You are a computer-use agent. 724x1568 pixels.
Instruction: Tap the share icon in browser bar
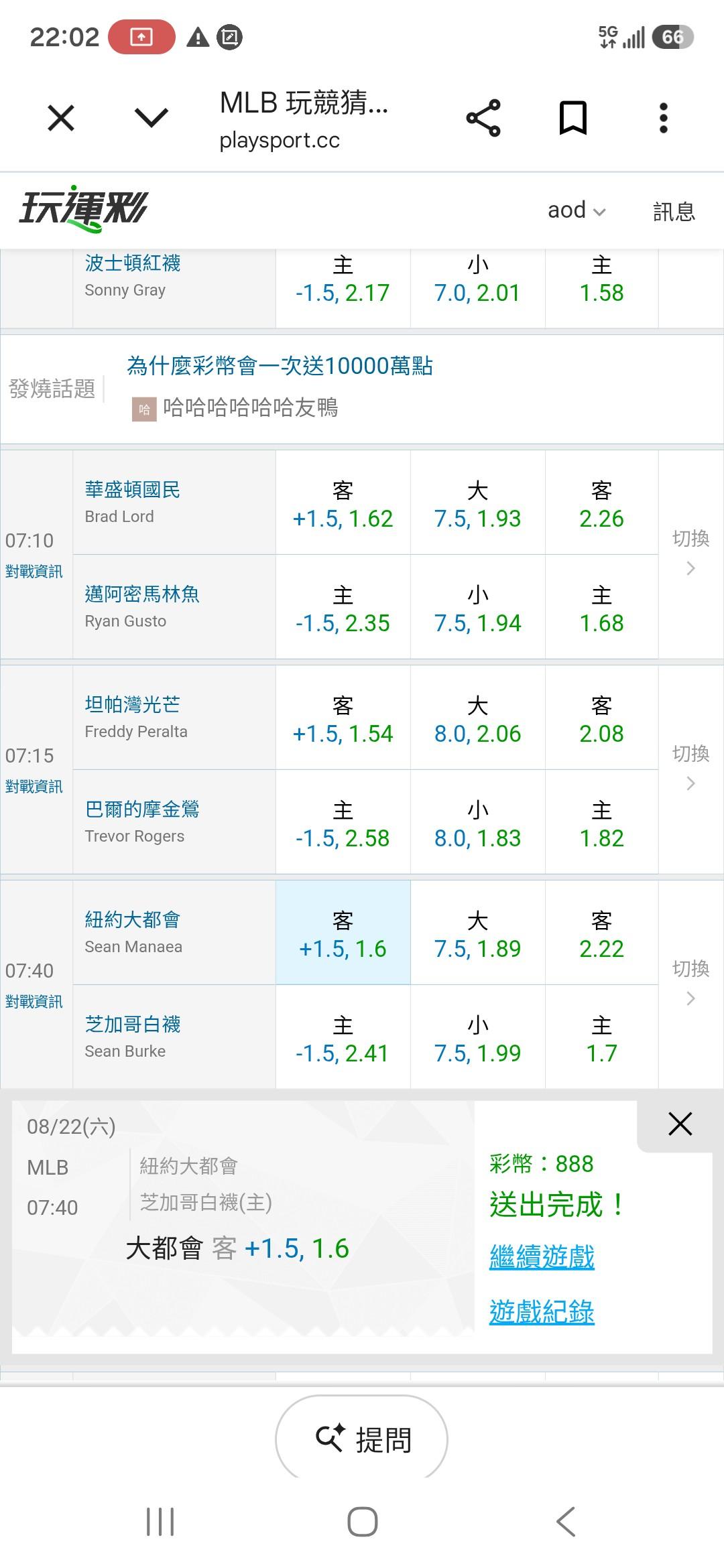click(x=483, y=118)
